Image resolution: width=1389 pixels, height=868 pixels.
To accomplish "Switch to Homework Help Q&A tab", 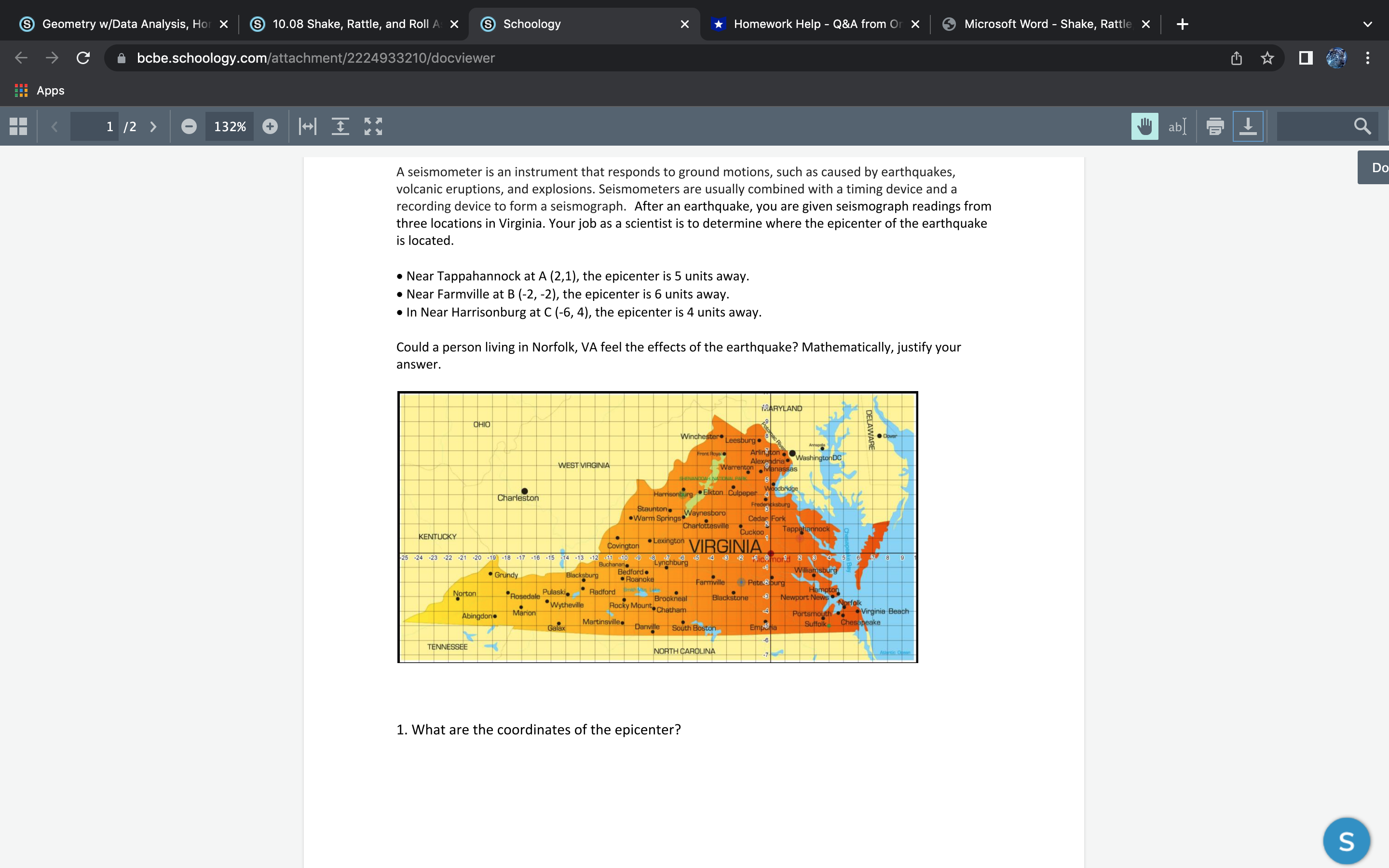I will (x=815, y=24).
